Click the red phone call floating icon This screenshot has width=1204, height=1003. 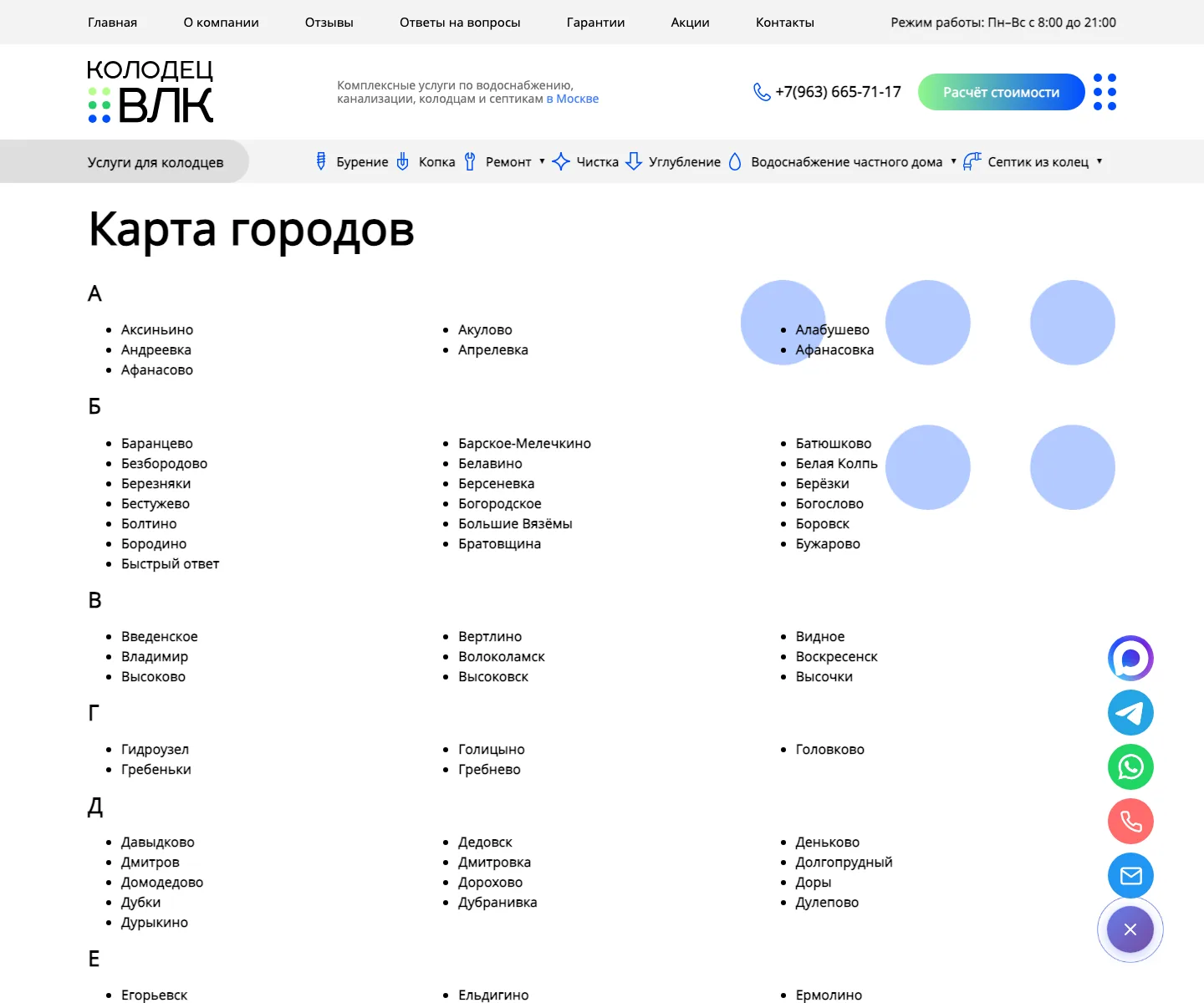tap(1130, 822)
